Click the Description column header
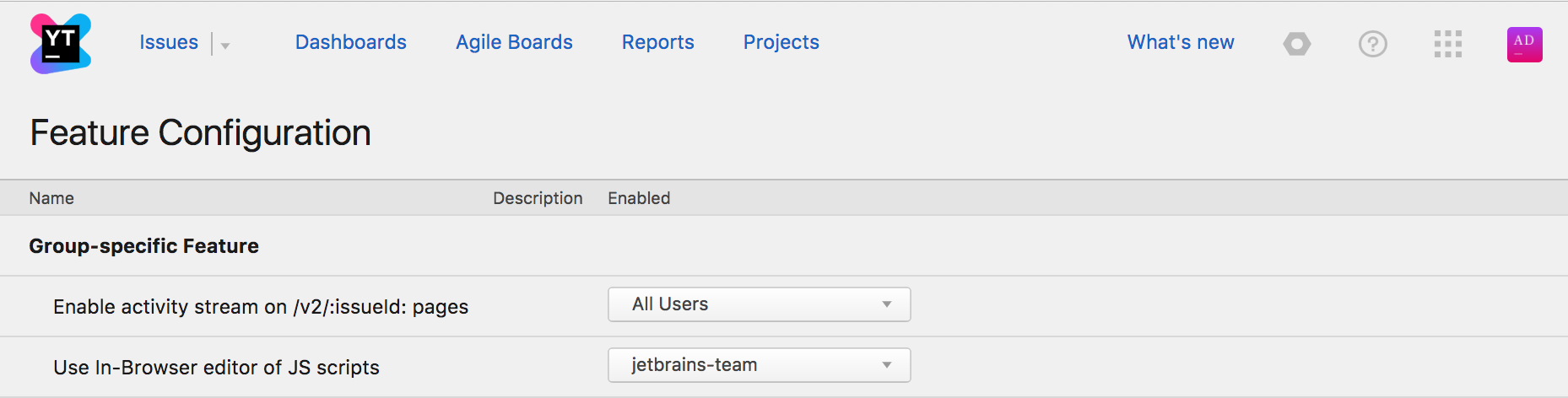This screenshot has height=398, width=1568. 538,198
